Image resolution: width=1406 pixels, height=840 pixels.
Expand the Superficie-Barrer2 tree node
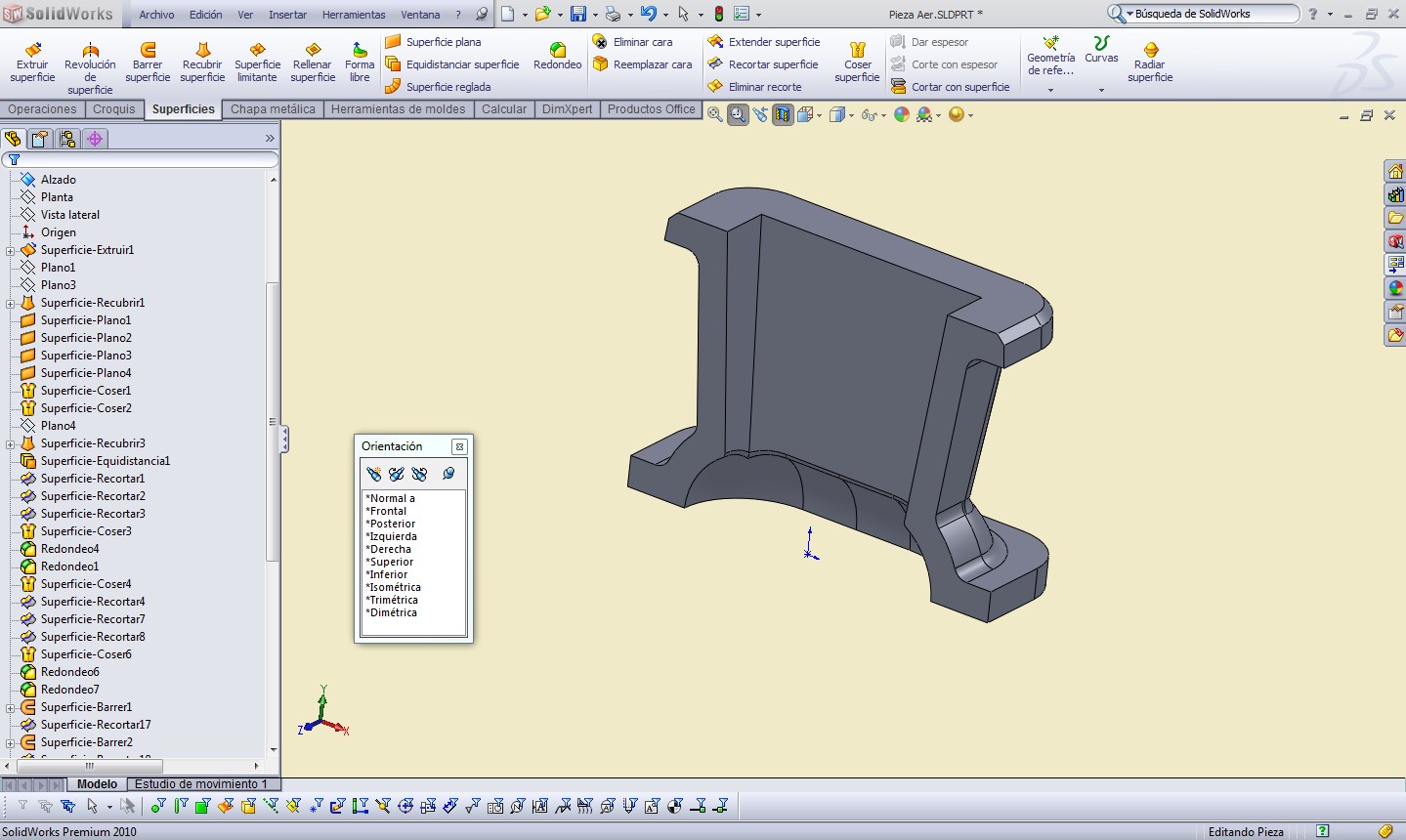[11, 743]
